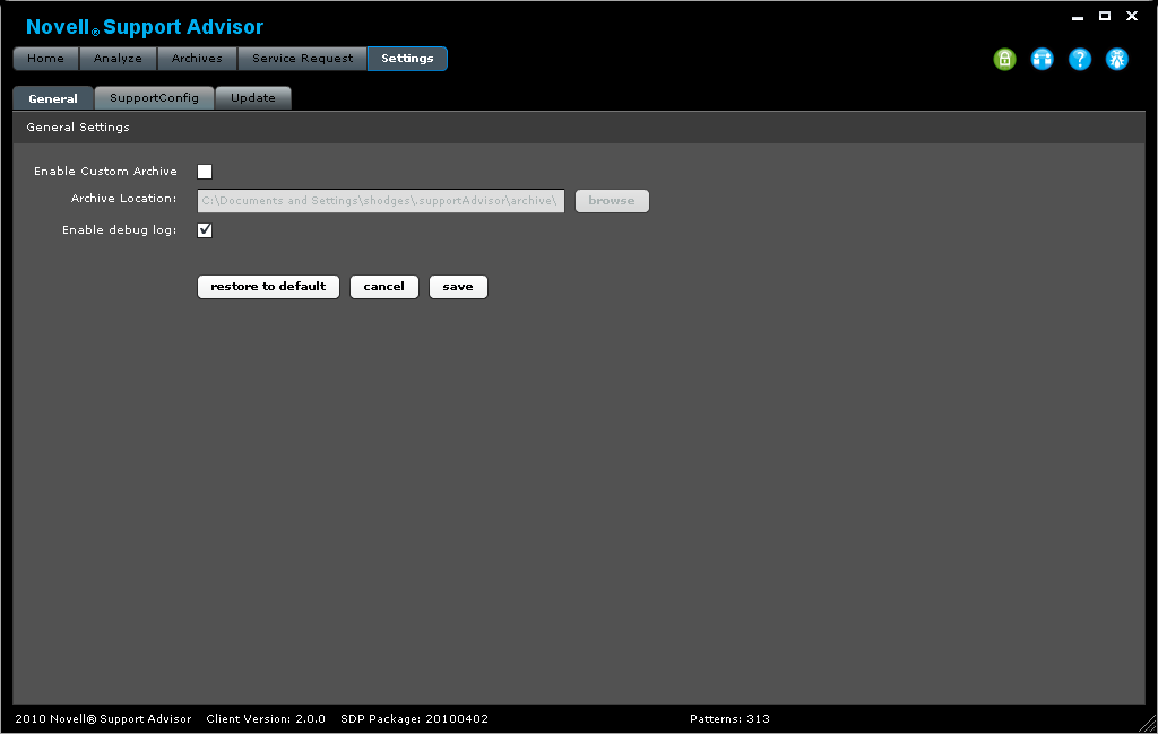Screen dimensions: 1158x735
Task: Click the restore to default button
Action: tap(268, 287)
